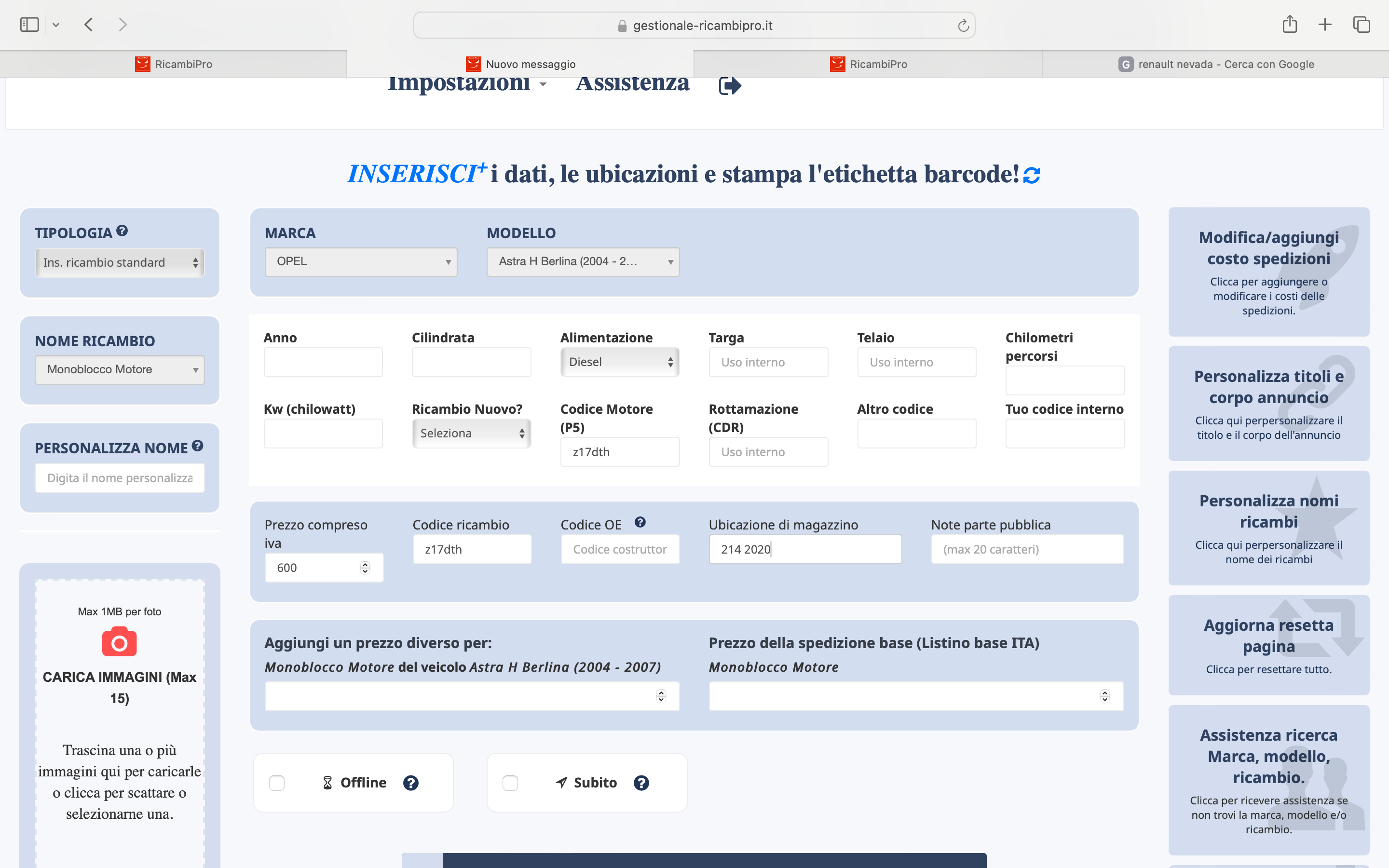Click the Prezzo della spedizione base stepper
The width and height of the screenshot is (1389, 868).
(x=1105, y=696)
